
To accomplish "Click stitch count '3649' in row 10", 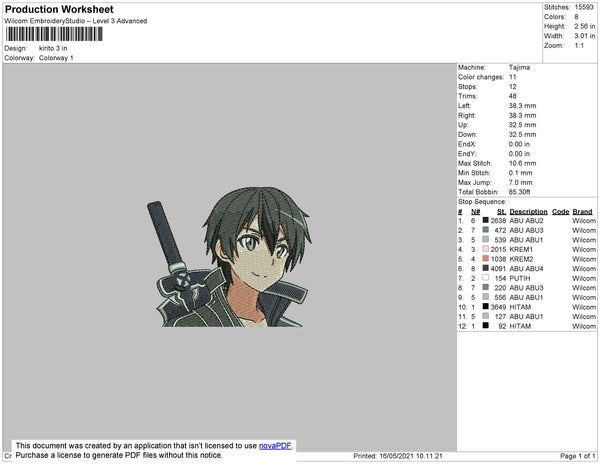I will (x=499, y=307).
